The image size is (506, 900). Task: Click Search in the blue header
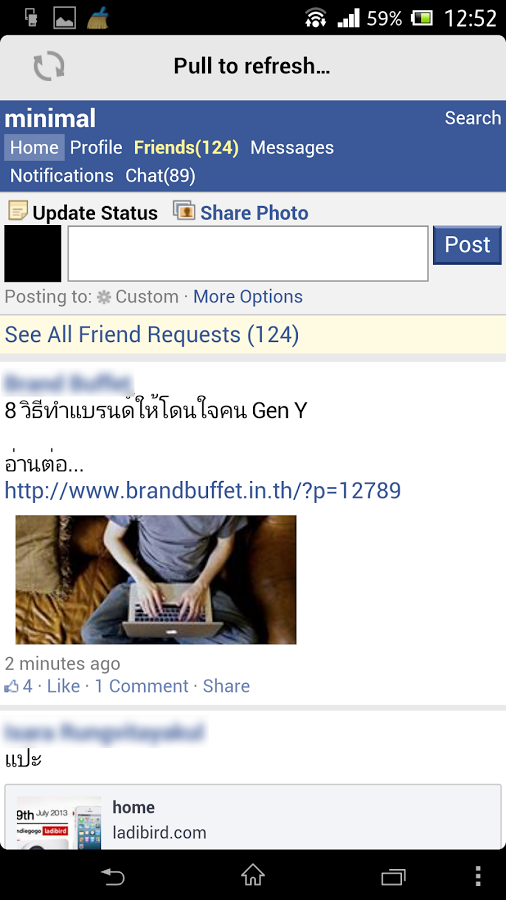(473, 118)
